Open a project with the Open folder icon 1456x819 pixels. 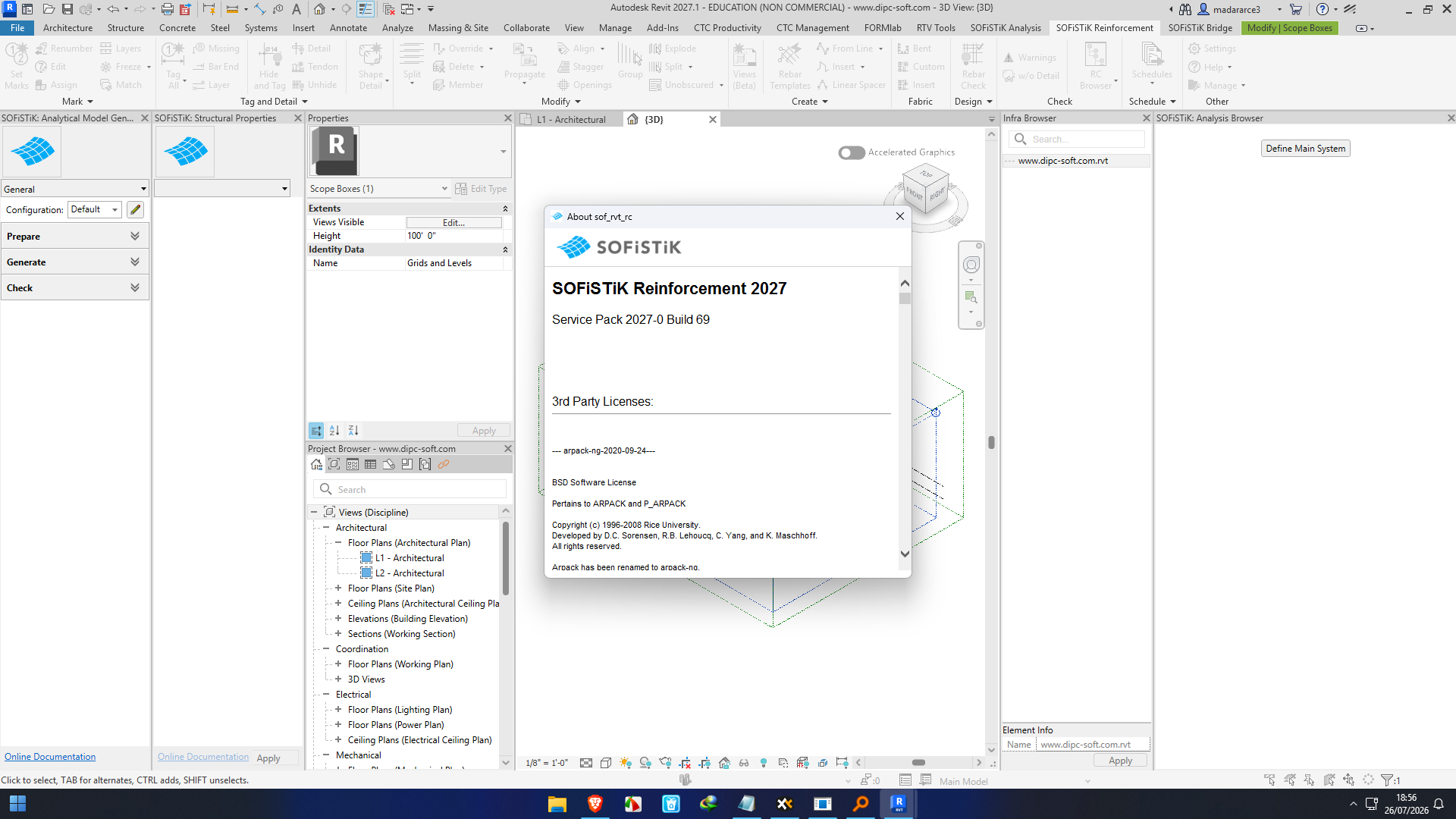(49, 9)
